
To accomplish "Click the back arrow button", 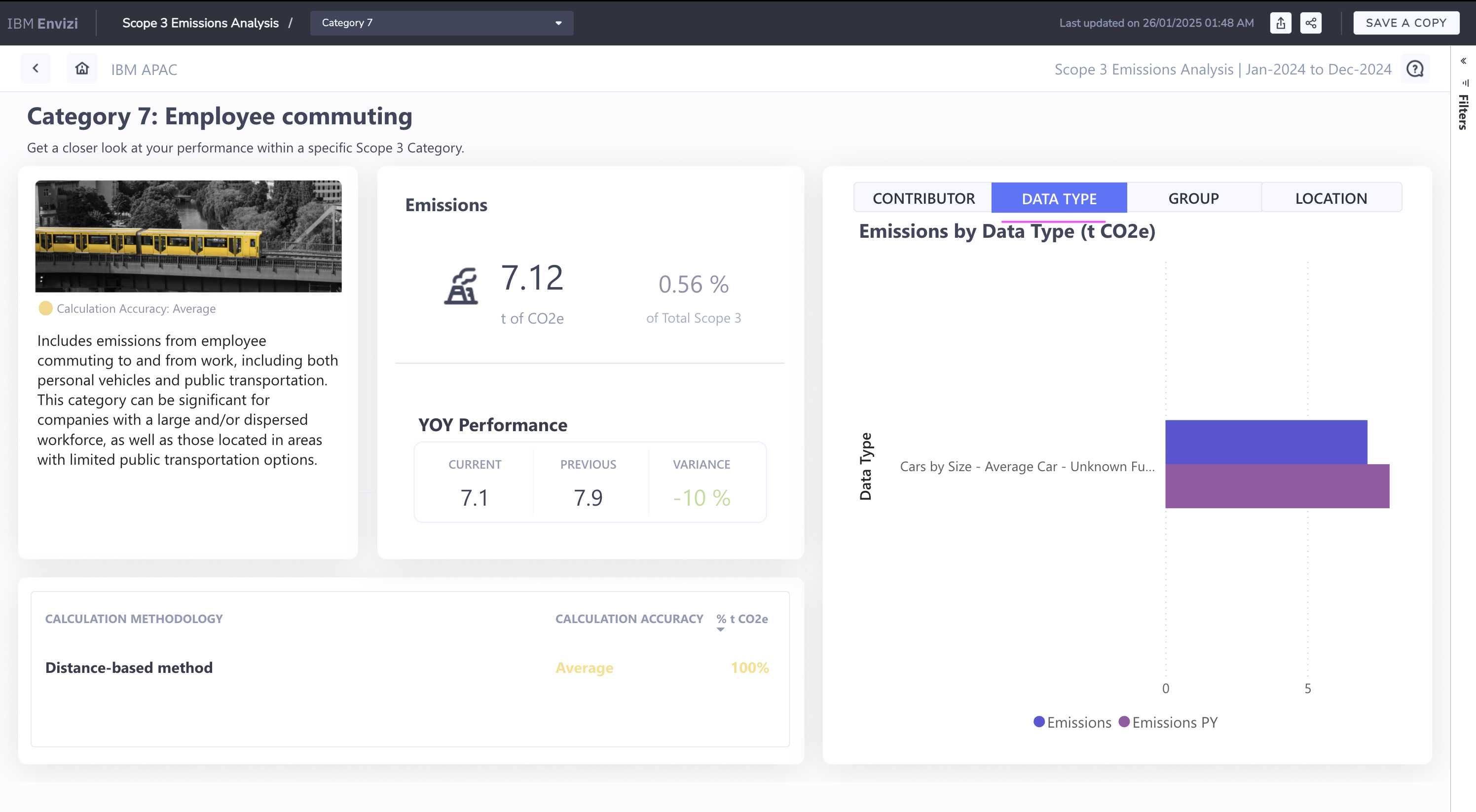I will [36, 69].
